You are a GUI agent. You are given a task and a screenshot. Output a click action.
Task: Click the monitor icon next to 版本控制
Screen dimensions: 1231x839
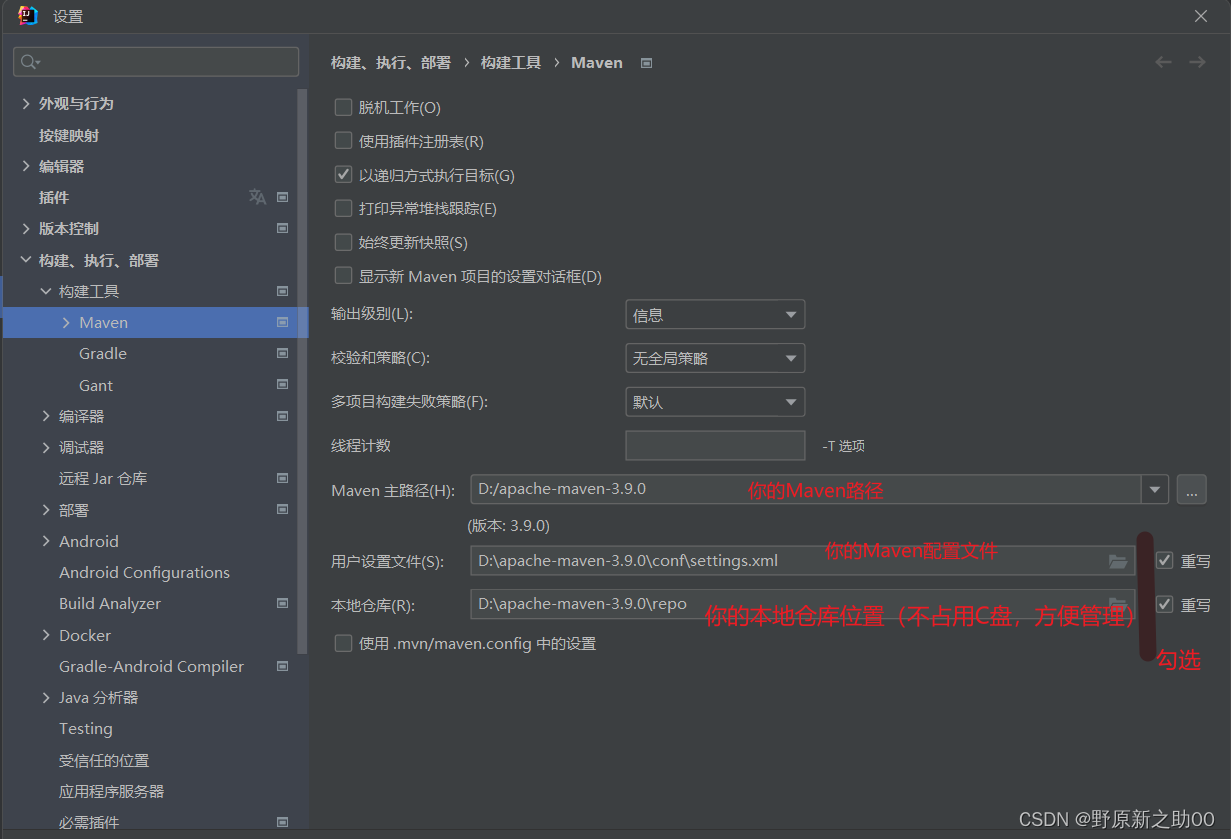(282, 228)
